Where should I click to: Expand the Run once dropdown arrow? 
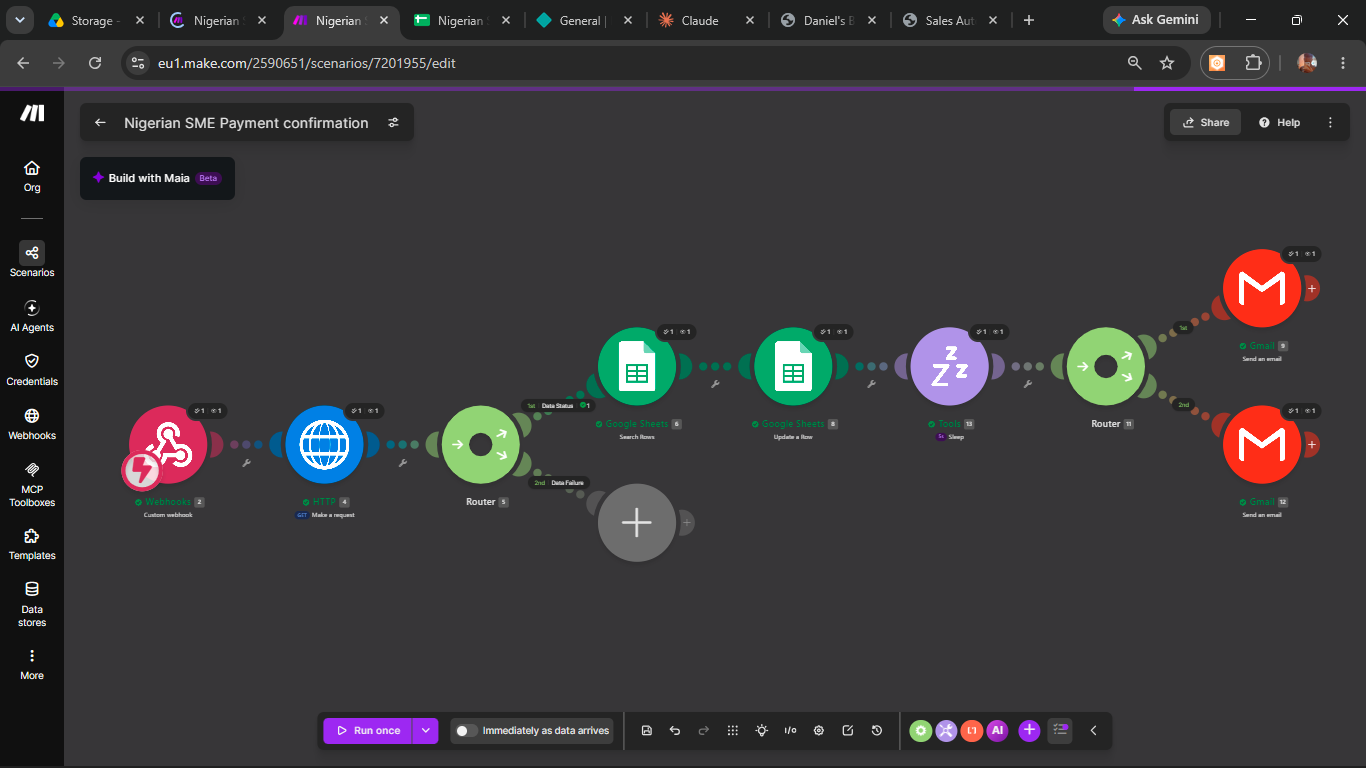click(x=427, y=731)
